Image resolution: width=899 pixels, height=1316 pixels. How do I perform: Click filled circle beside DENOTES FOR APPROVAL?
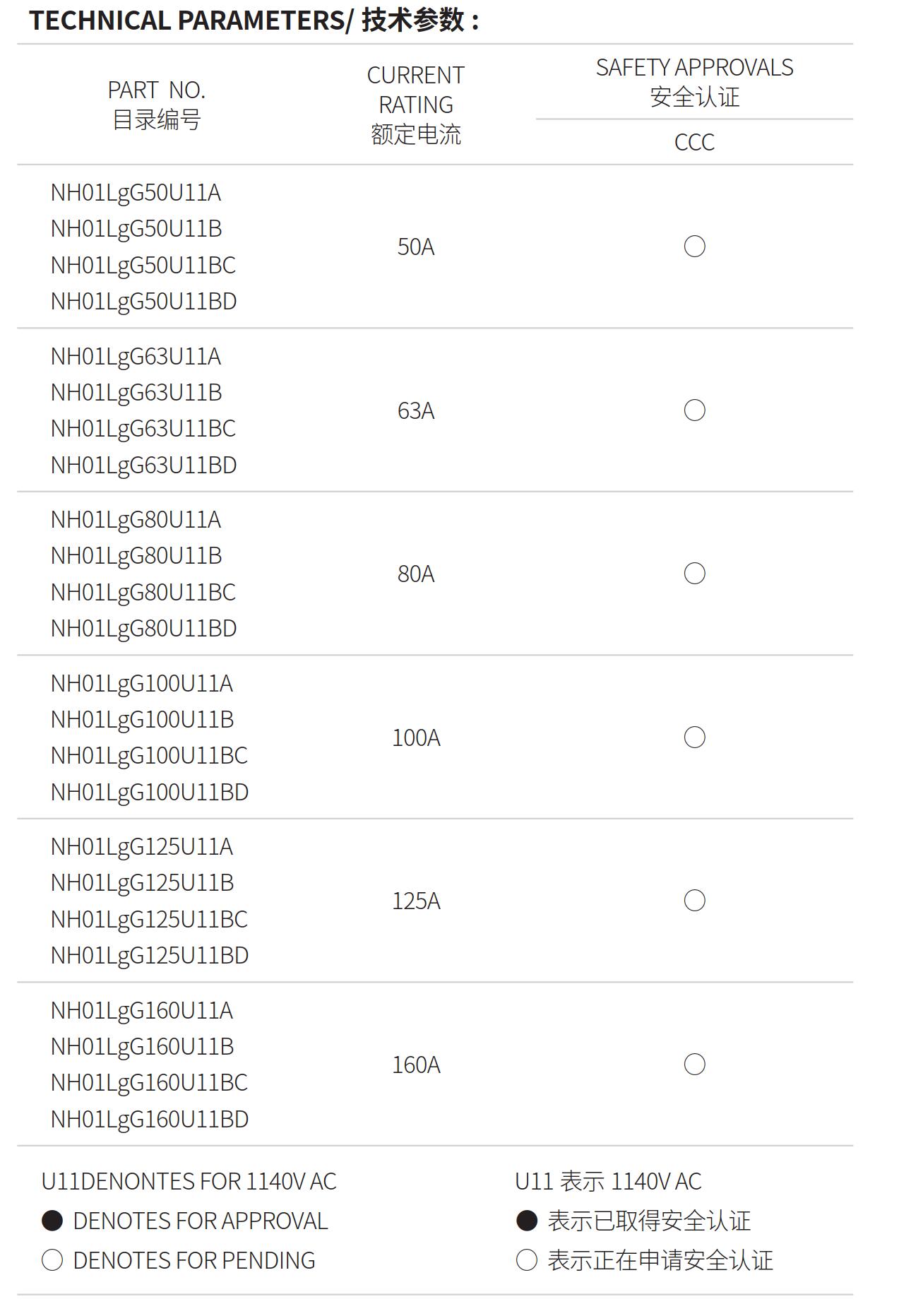point(52,1221)
